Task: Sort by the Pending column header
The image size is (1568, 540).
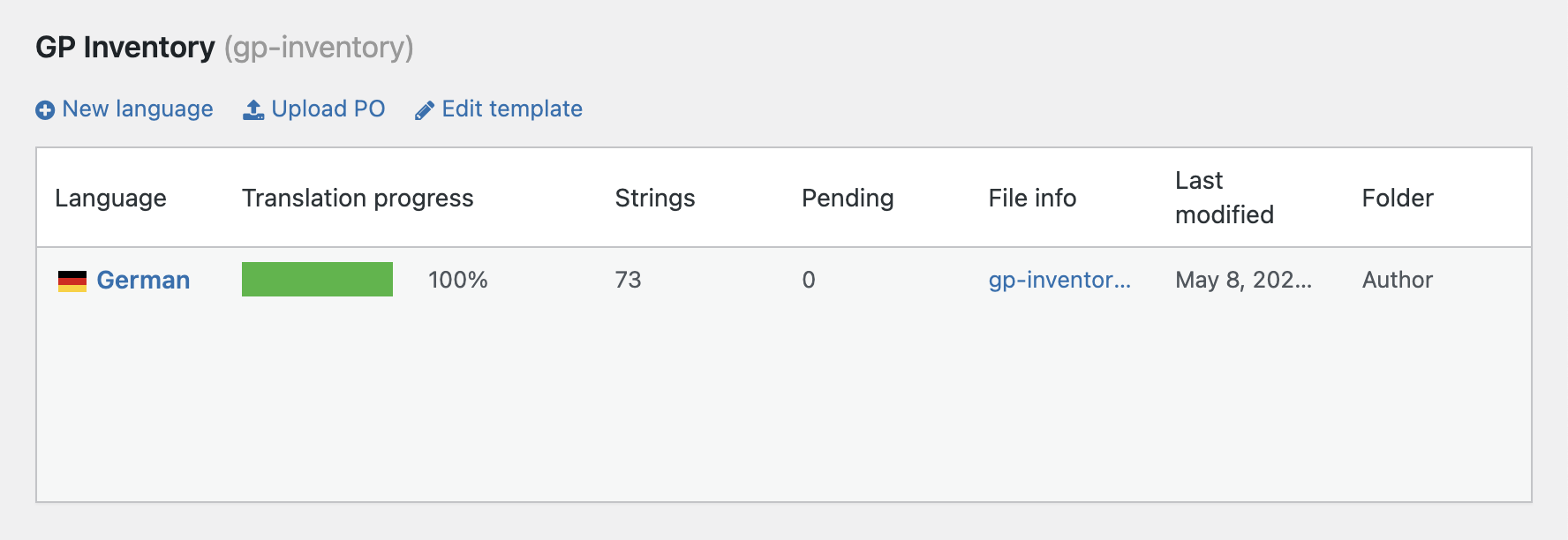Action: pyautogui.click(x=848, y=198)
